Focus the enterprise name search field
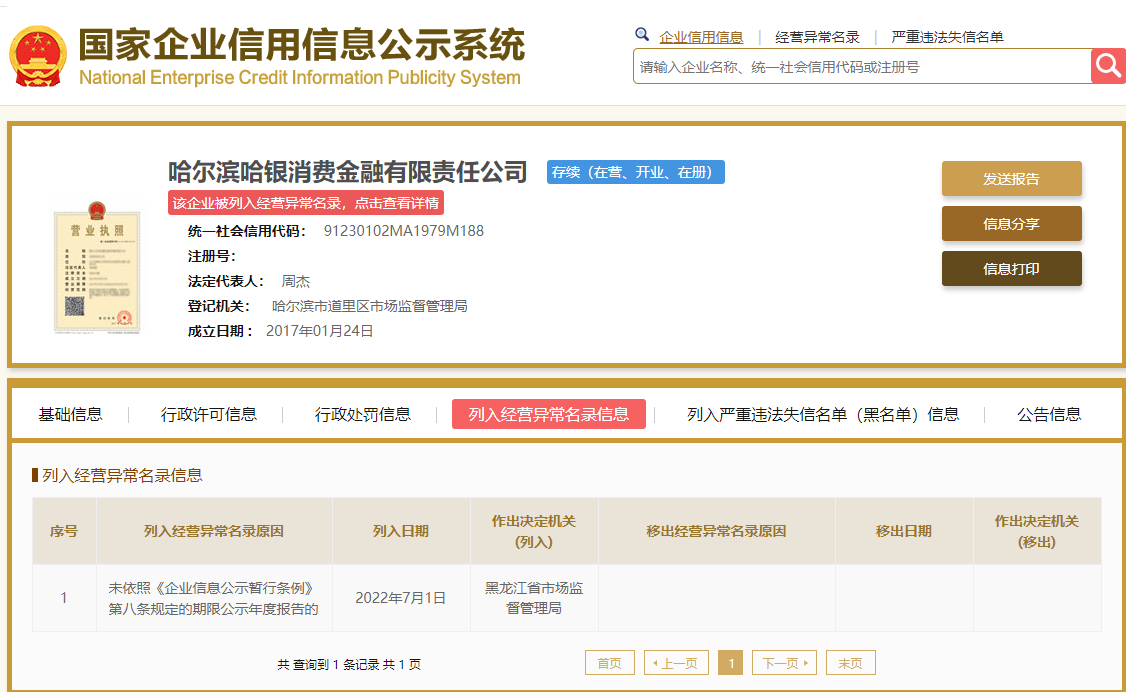 [862, 67]
